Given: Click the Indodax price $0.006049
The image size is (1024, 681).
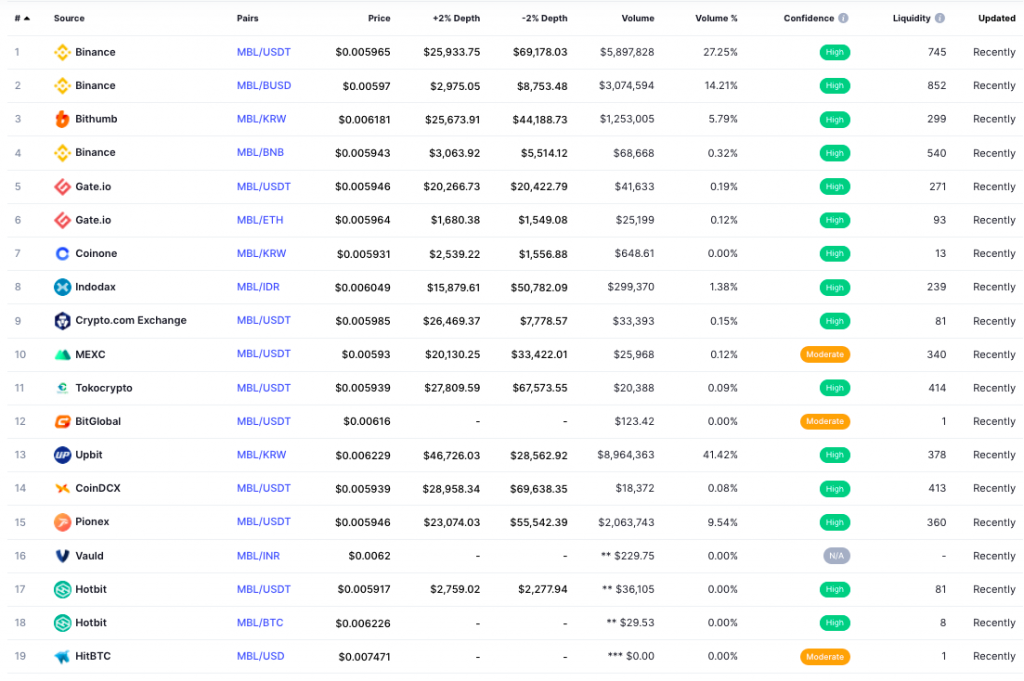Looking at the screenshot, I should tap(362, 287).
